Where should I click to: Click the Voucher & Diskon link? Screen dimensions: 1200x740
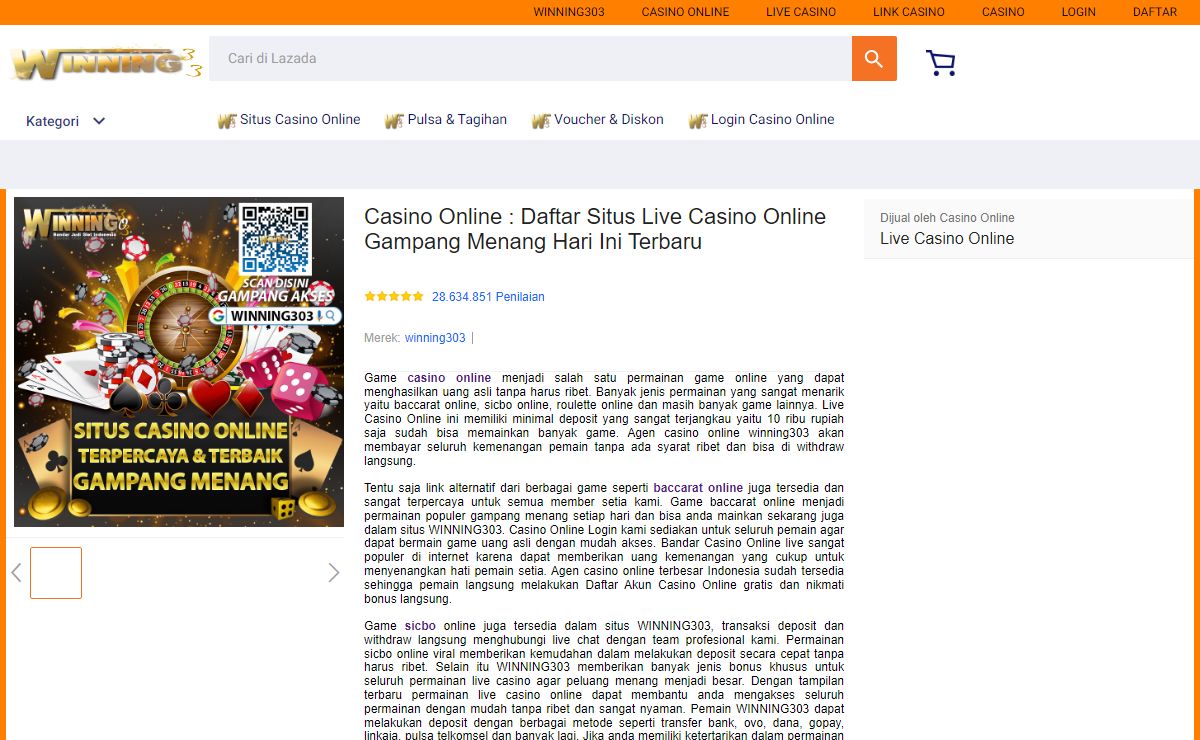coord(609,119)
